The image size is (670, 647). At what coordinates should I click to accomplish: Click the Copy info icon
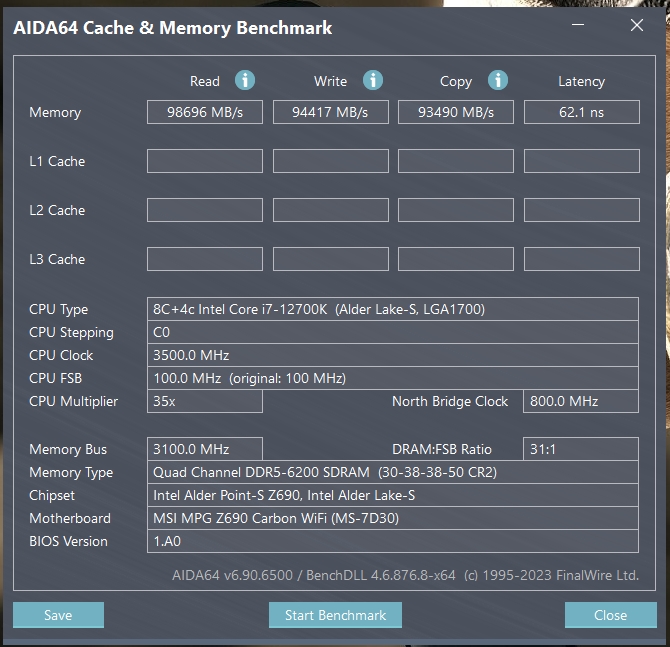click(497, 81)
